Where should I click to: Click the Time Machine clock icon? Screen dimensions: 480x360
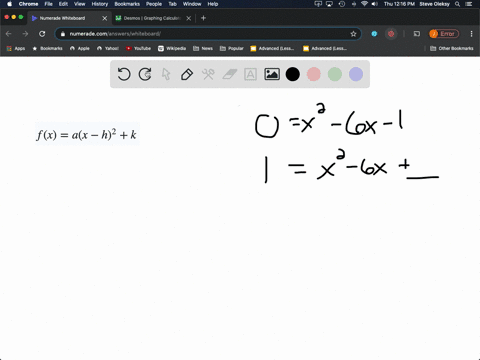tap(342, 4)
